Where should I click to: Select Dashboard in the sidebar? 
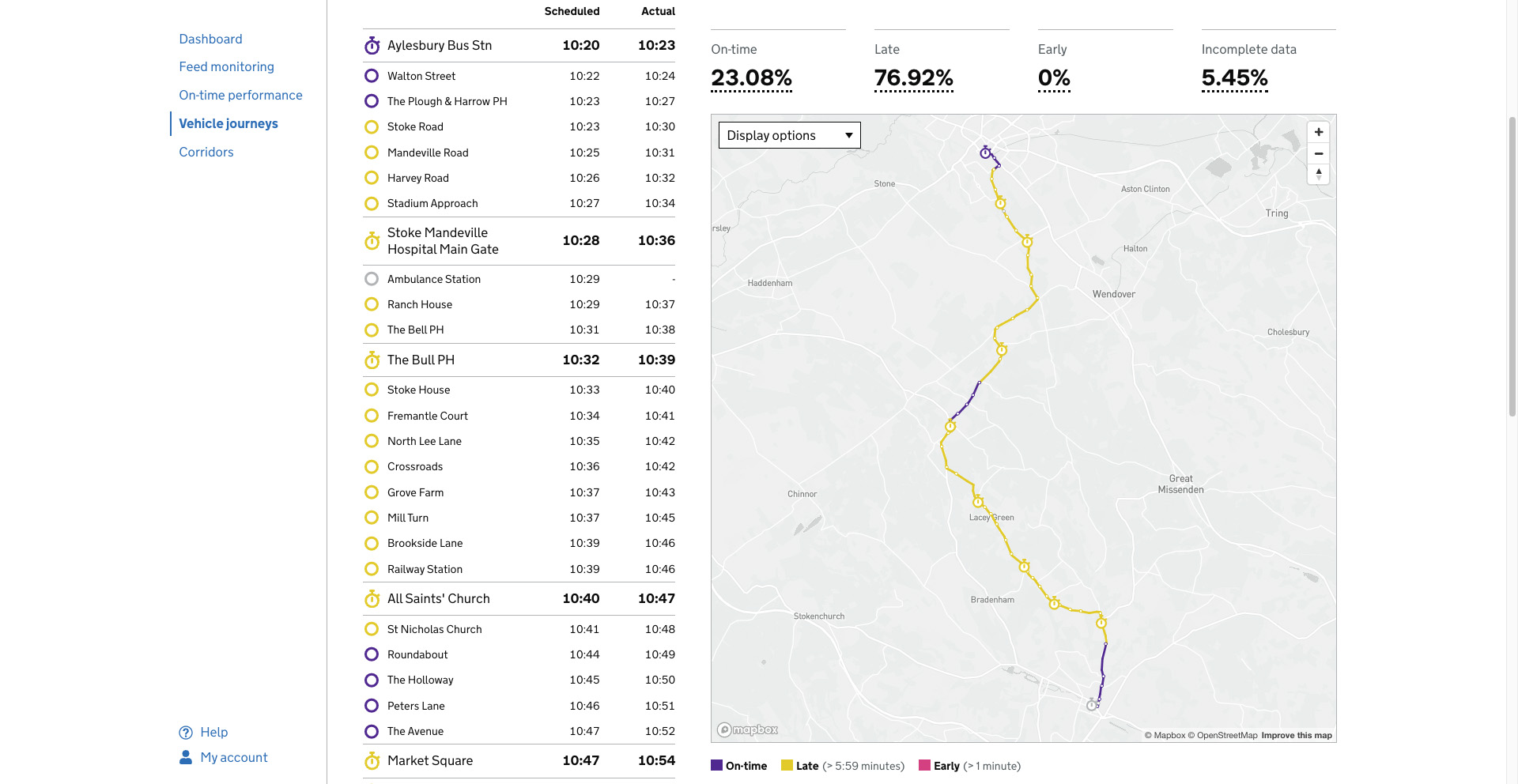click(210, 38)
